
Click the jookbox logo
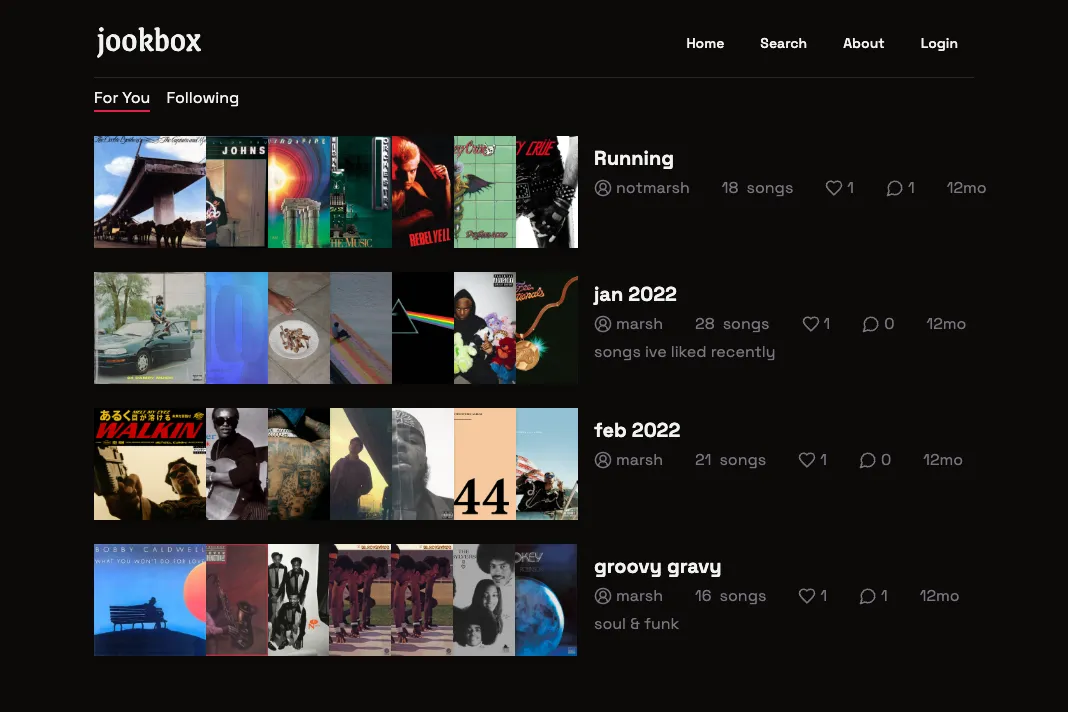click(149, 42)
